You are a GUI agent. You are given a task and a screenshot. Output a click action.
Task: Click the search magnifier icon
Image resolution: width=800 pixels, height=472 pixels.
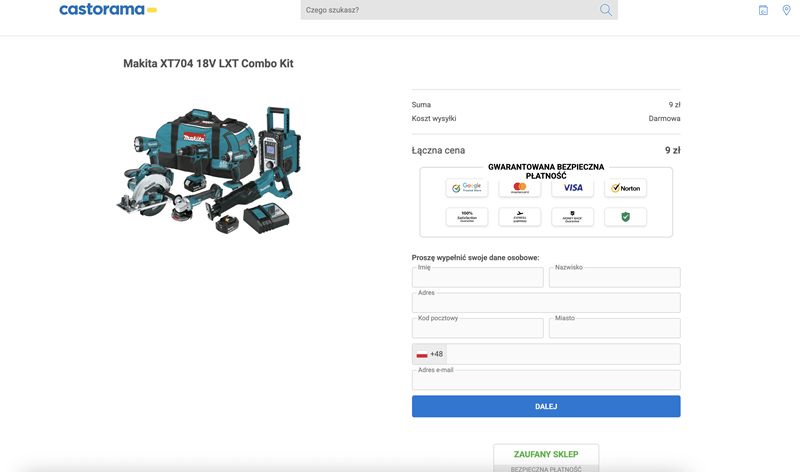click(605, 10)
